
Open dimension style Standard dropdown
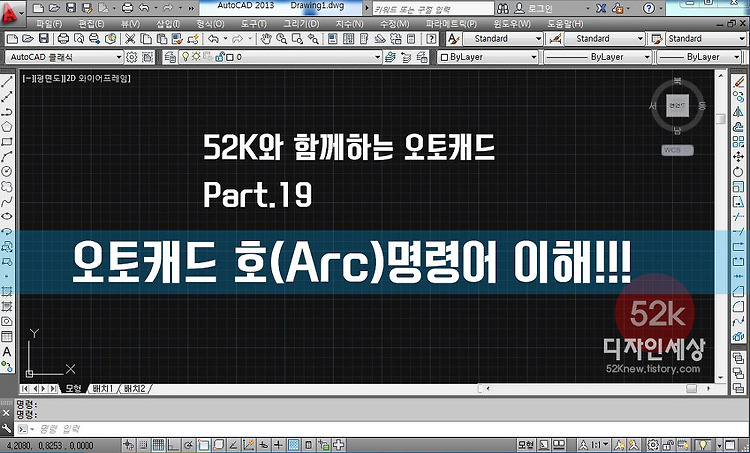click(x=605, y=39)
